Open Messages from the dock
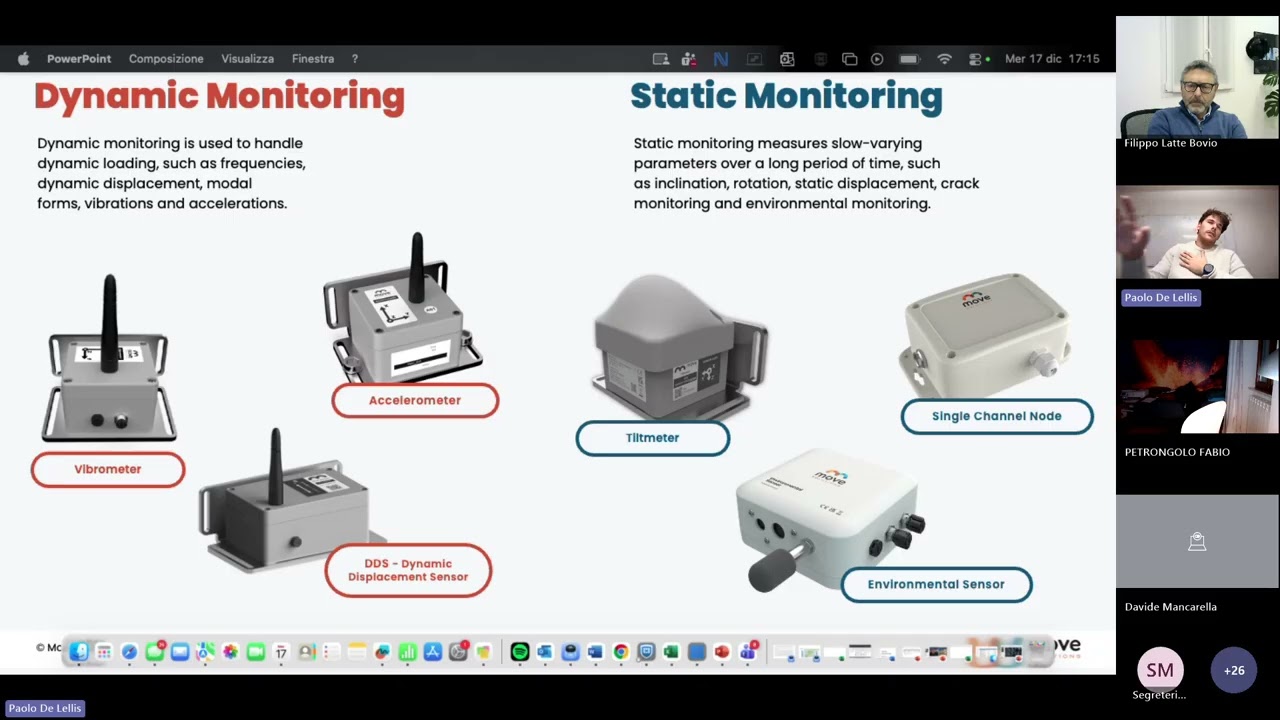This screenshot has width=1280, height=720. (x=155, y=652)
